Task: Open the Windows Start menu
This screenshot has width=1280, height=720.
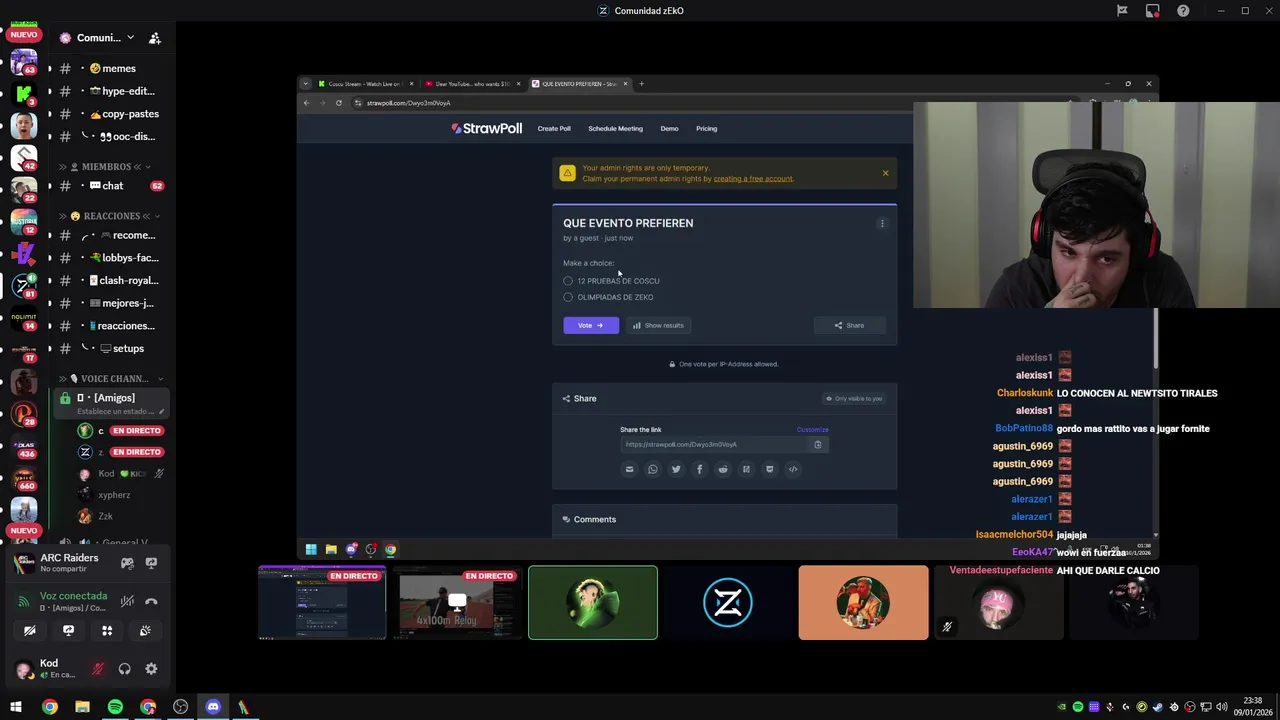Action: click(x=16, y=707)
